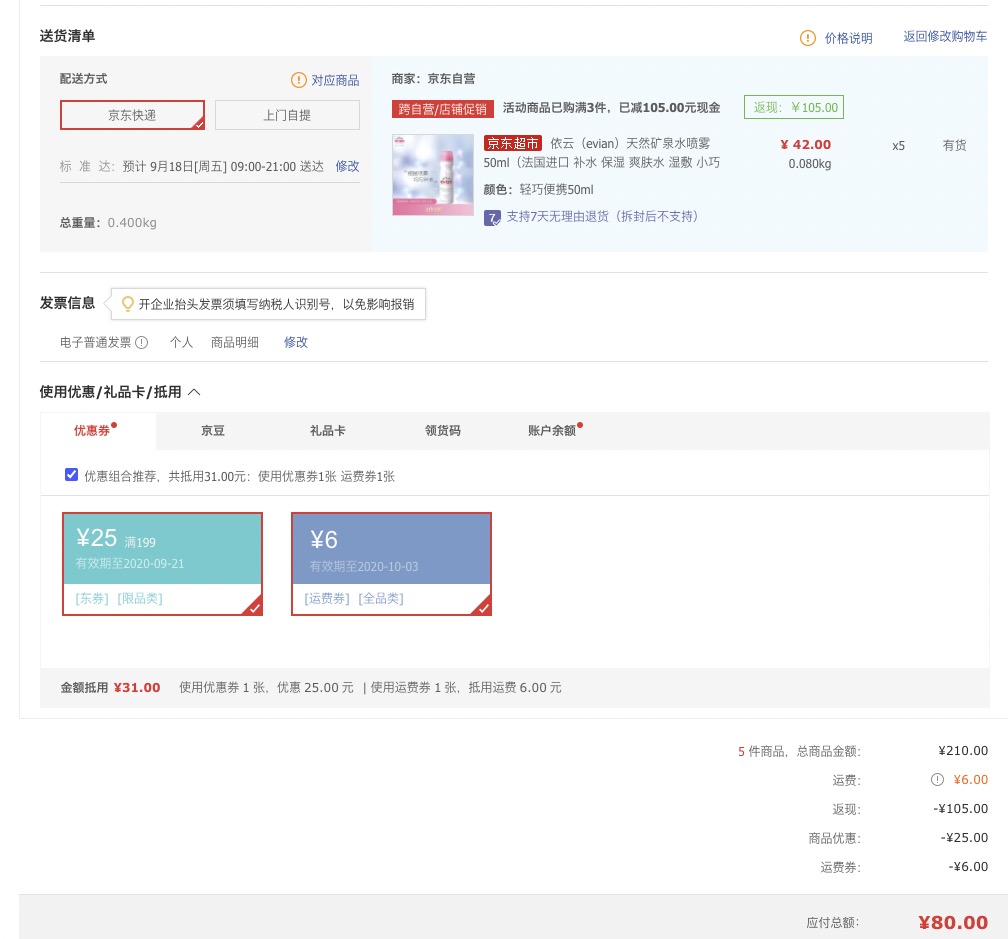Click the x5 quantity text
This screenshot has height=939, width=1008.
click(898, 146)
